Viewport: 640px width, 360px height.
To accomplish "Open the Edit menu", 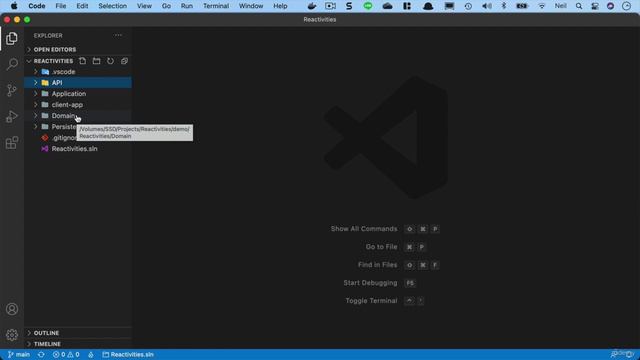I will click(x=82, y=6).
